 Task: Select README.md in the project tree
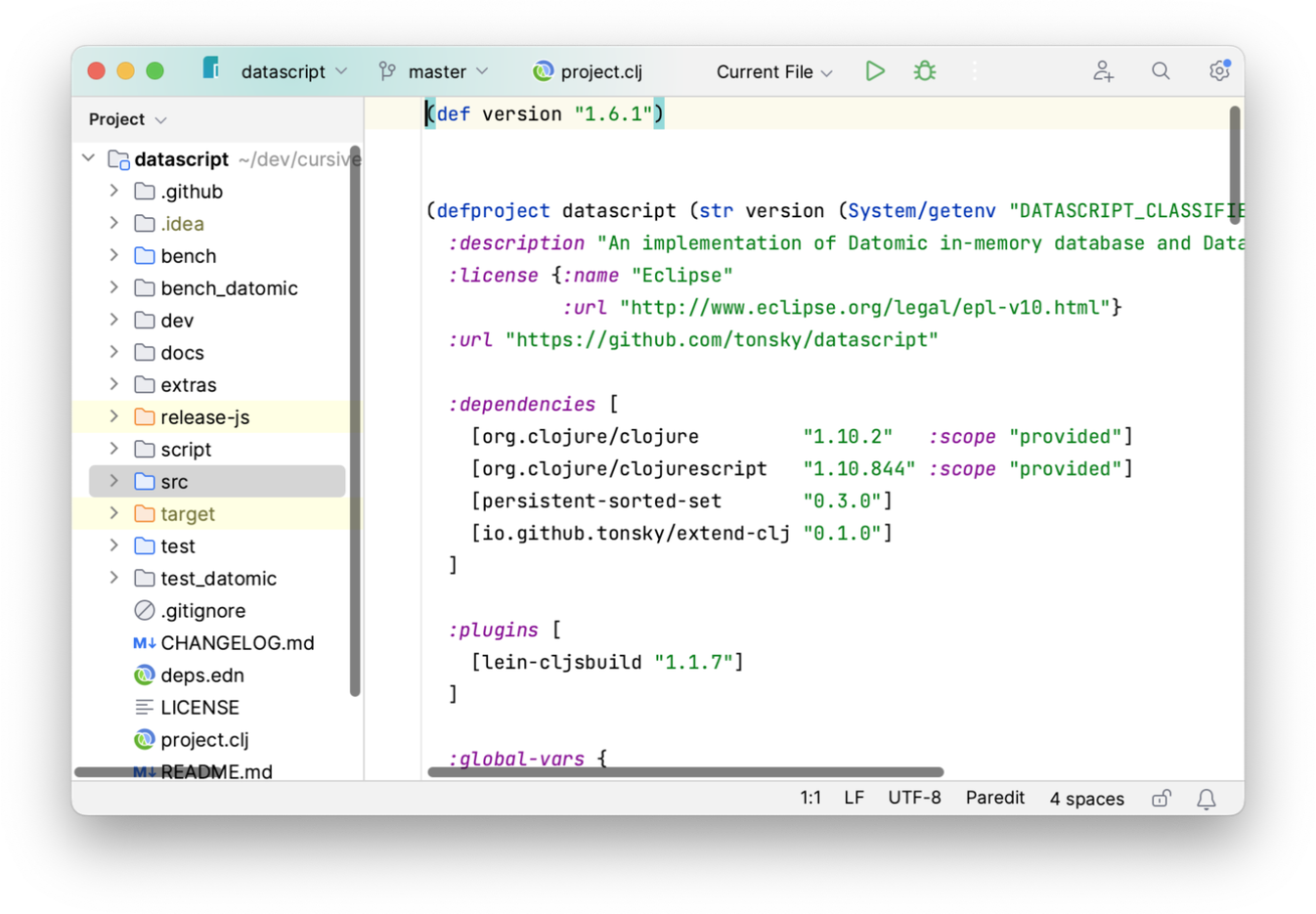point(216,771)
